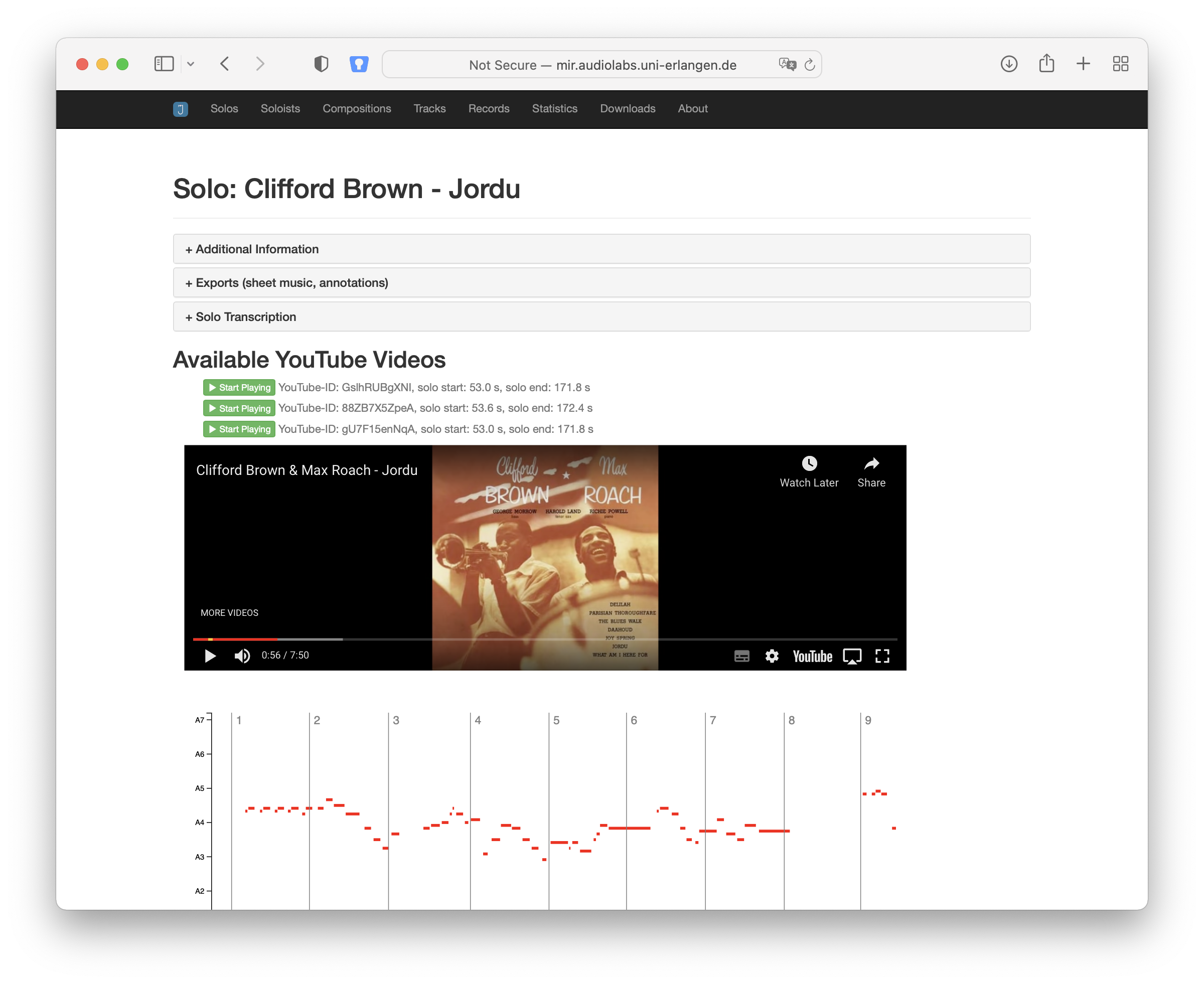1204x984 pixels.
Task: Reload the current page
Action: (810, 65)
